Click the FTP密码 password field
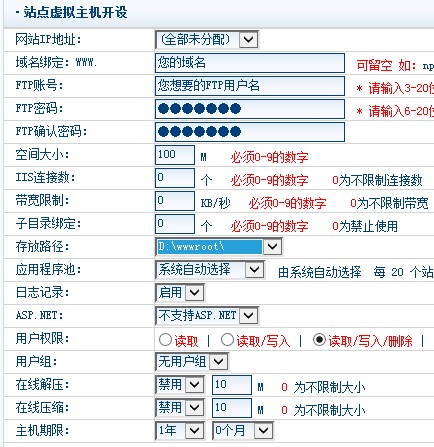Screen dimensions: 434x447 pos(250,109)
